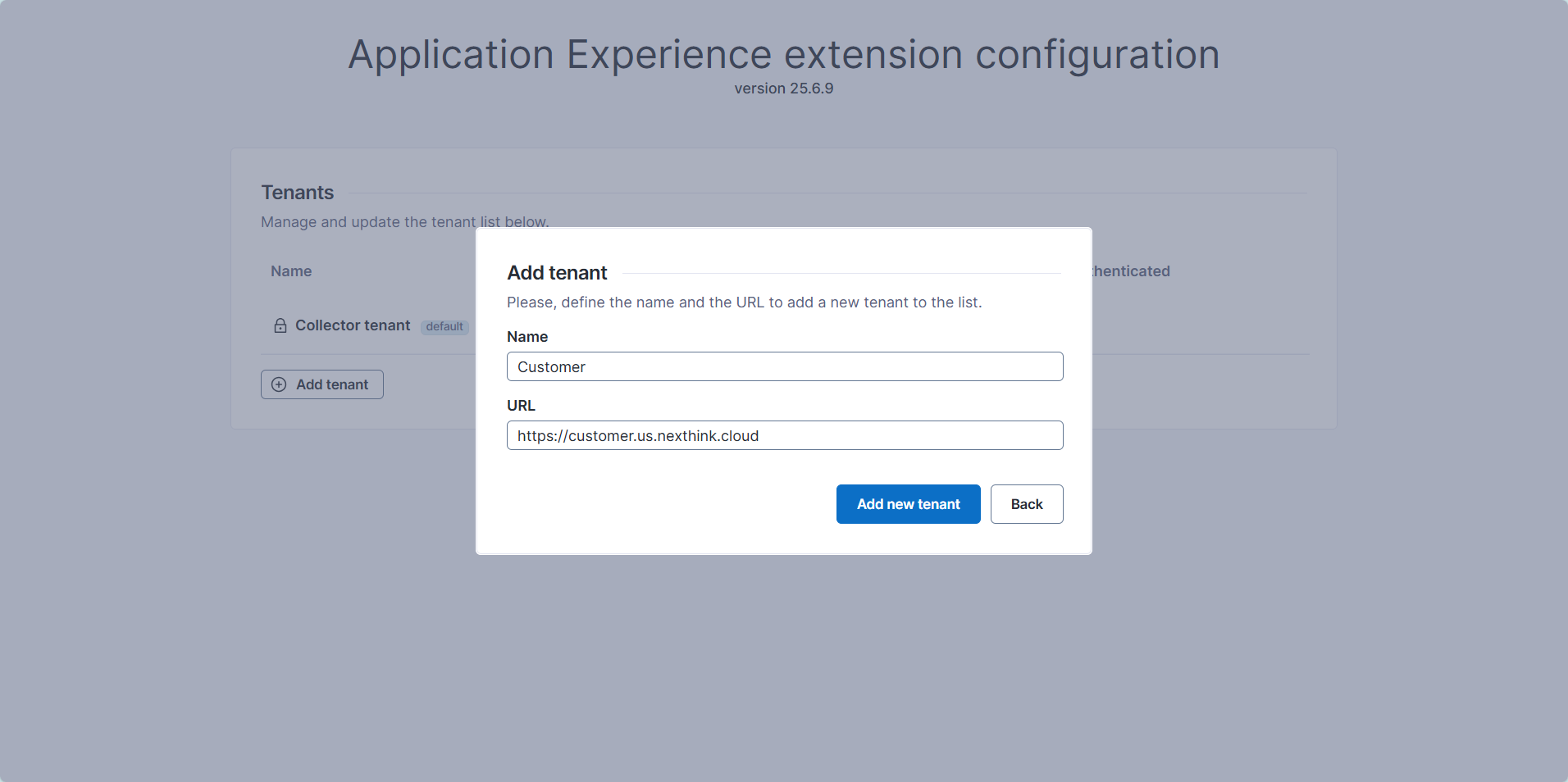Image resolution: width=1568 pixels, height=782 pixels.
Task: Click the Name column header in the tenants table
Action: coord(291,271)
